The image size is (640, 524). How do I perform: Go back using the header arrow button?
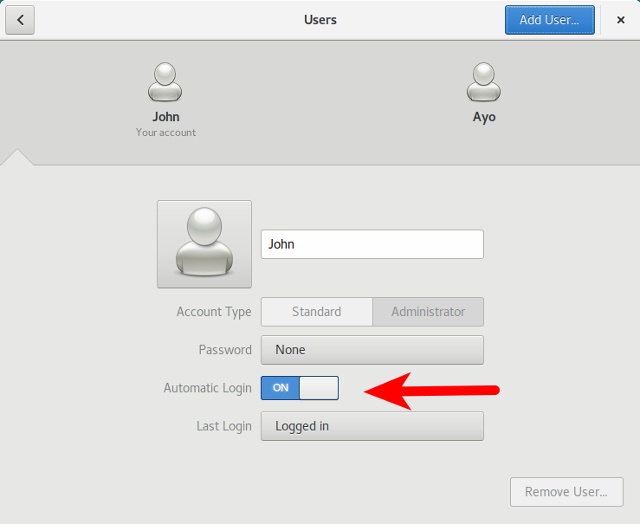coord(20,20)
